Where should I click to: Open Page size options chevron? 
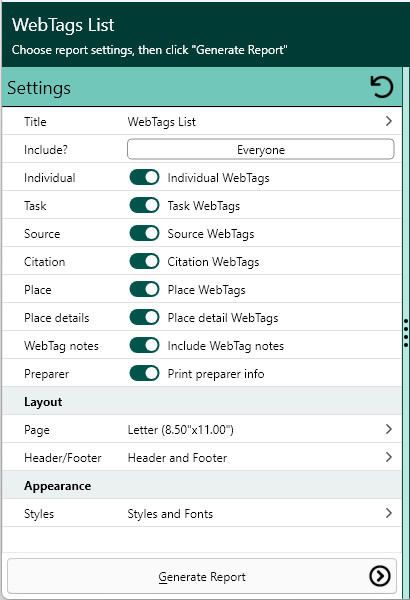[x=389, y=429]
